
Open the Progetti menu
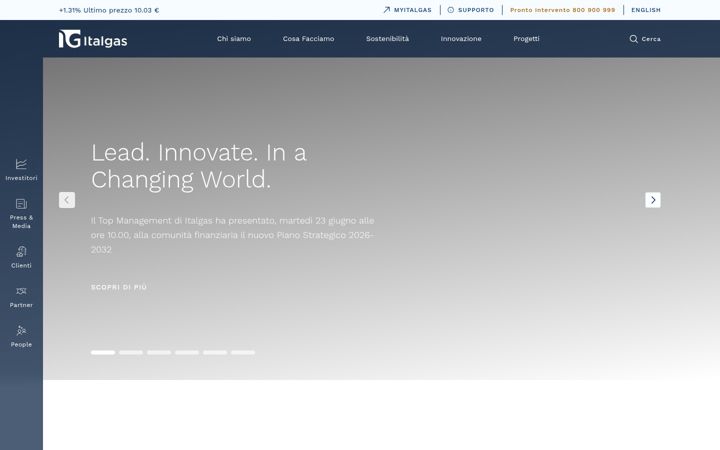[526, 39]
